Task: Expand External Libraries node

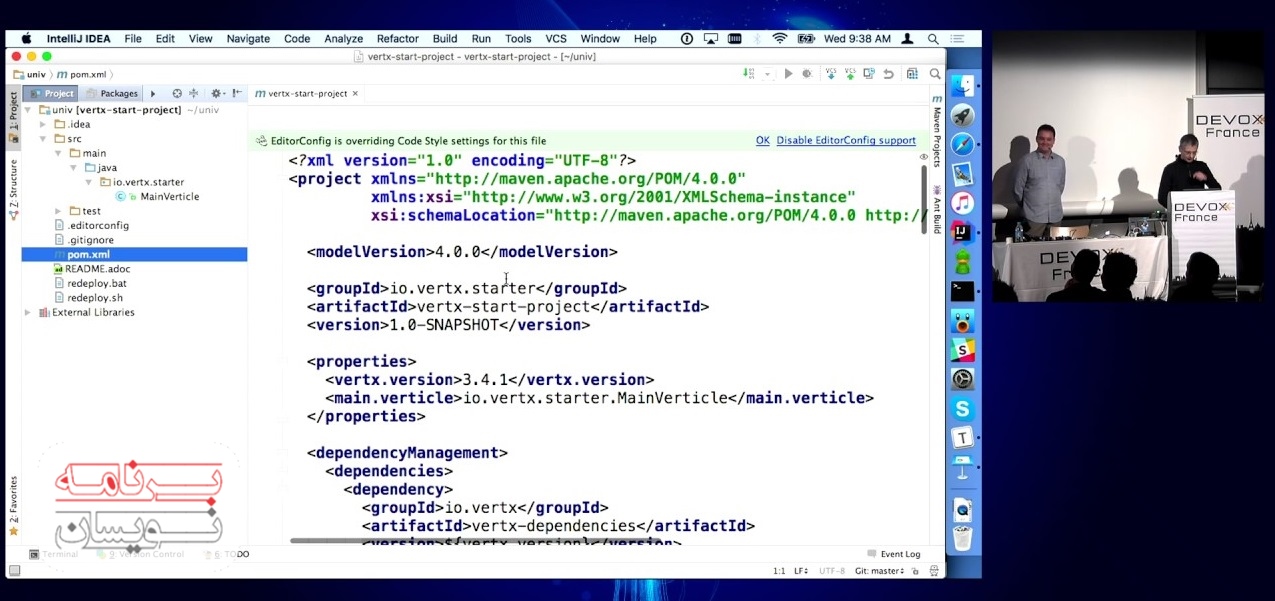Action: (x=27, y=313)
